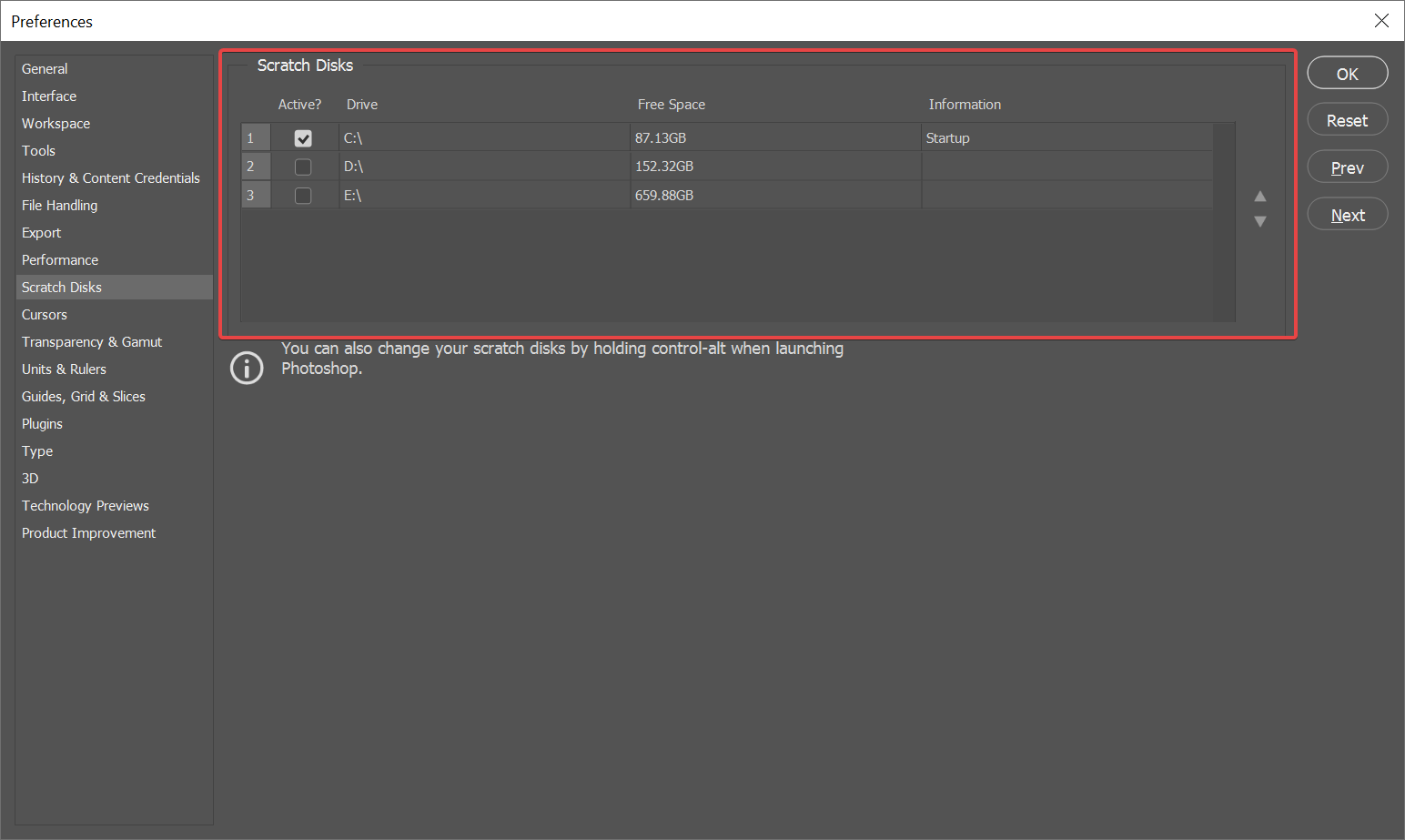This screenshot has width=1405, height=840.
Task: Select row 3 header for E:\ drive
Action: point(256,196)
